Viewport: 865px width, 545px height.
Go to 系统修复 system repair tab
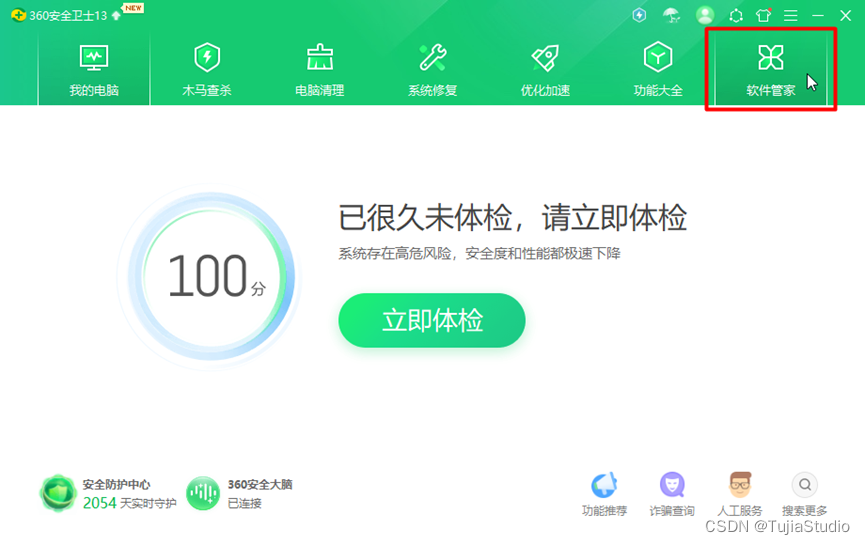tap(432, 70)
